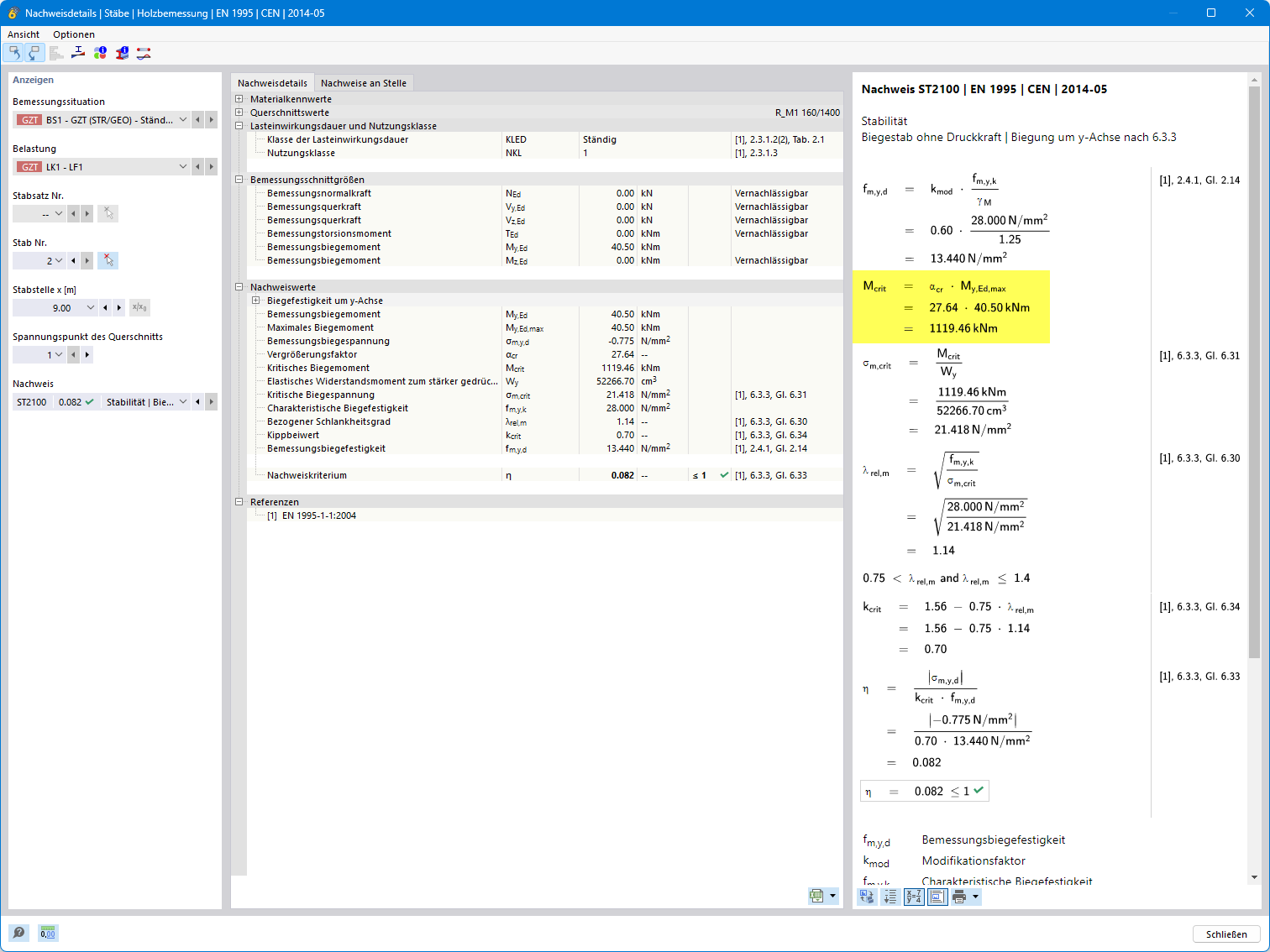
Task: Go to previous Bemessungssituation with left arrow
Action: (198, 120)
